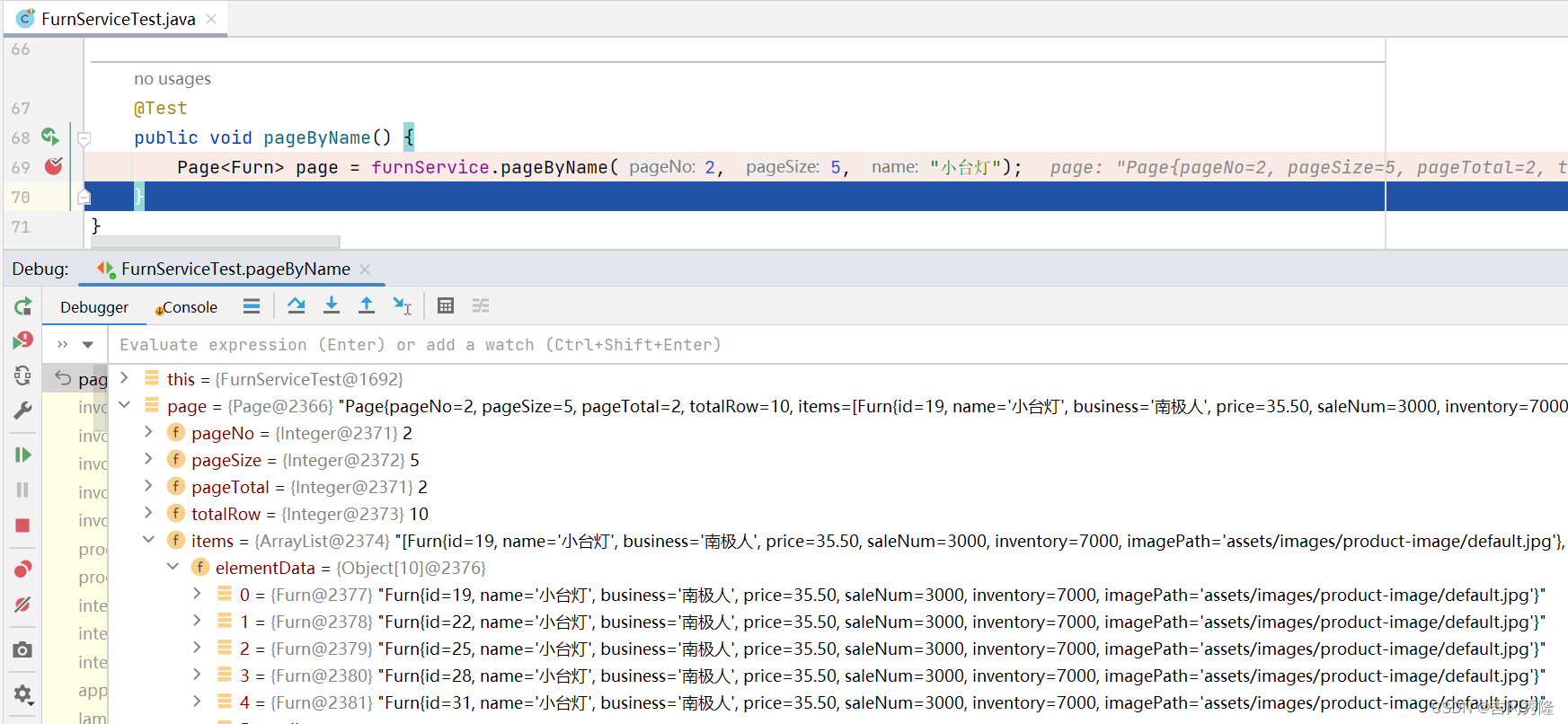View breakpoints with the red circles icon

tap(22, 569)
